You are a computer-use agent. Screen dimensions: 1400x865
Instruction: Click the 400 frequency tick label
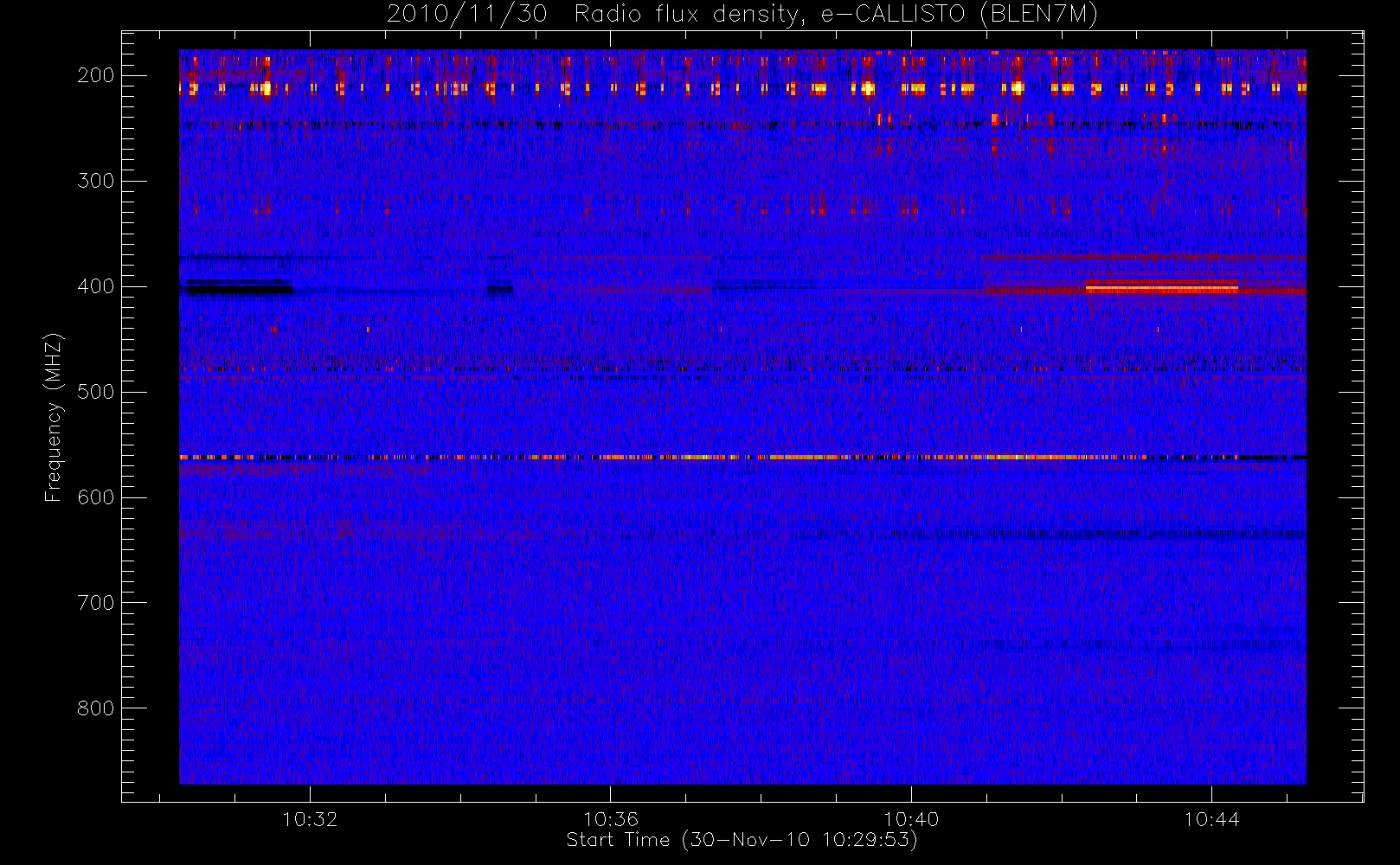[95, 286]
